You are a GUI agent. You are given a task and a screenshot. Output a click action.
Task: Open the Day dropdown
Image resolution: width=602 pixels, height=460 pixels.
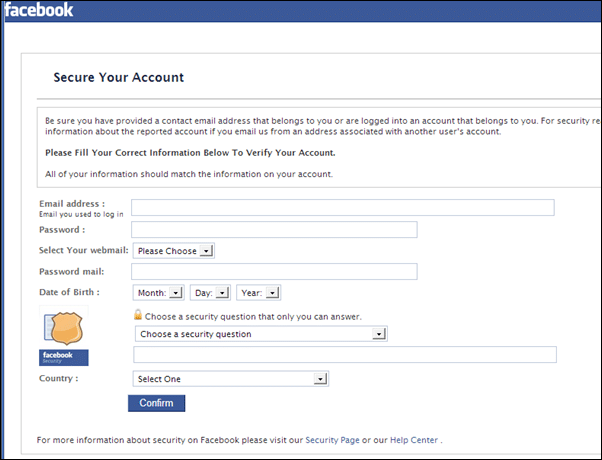click(x=210, y=293)
